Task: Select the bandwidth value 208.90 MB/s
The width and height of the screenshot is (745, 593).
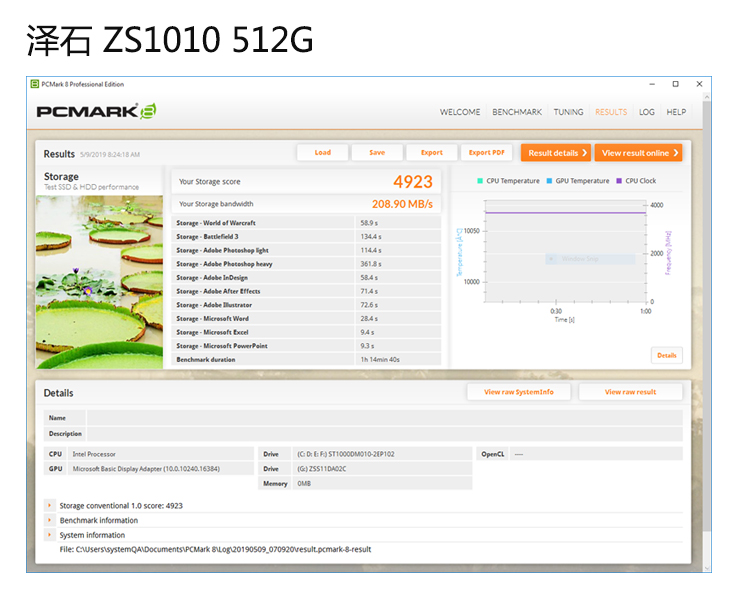Action: tap(402, 204)
